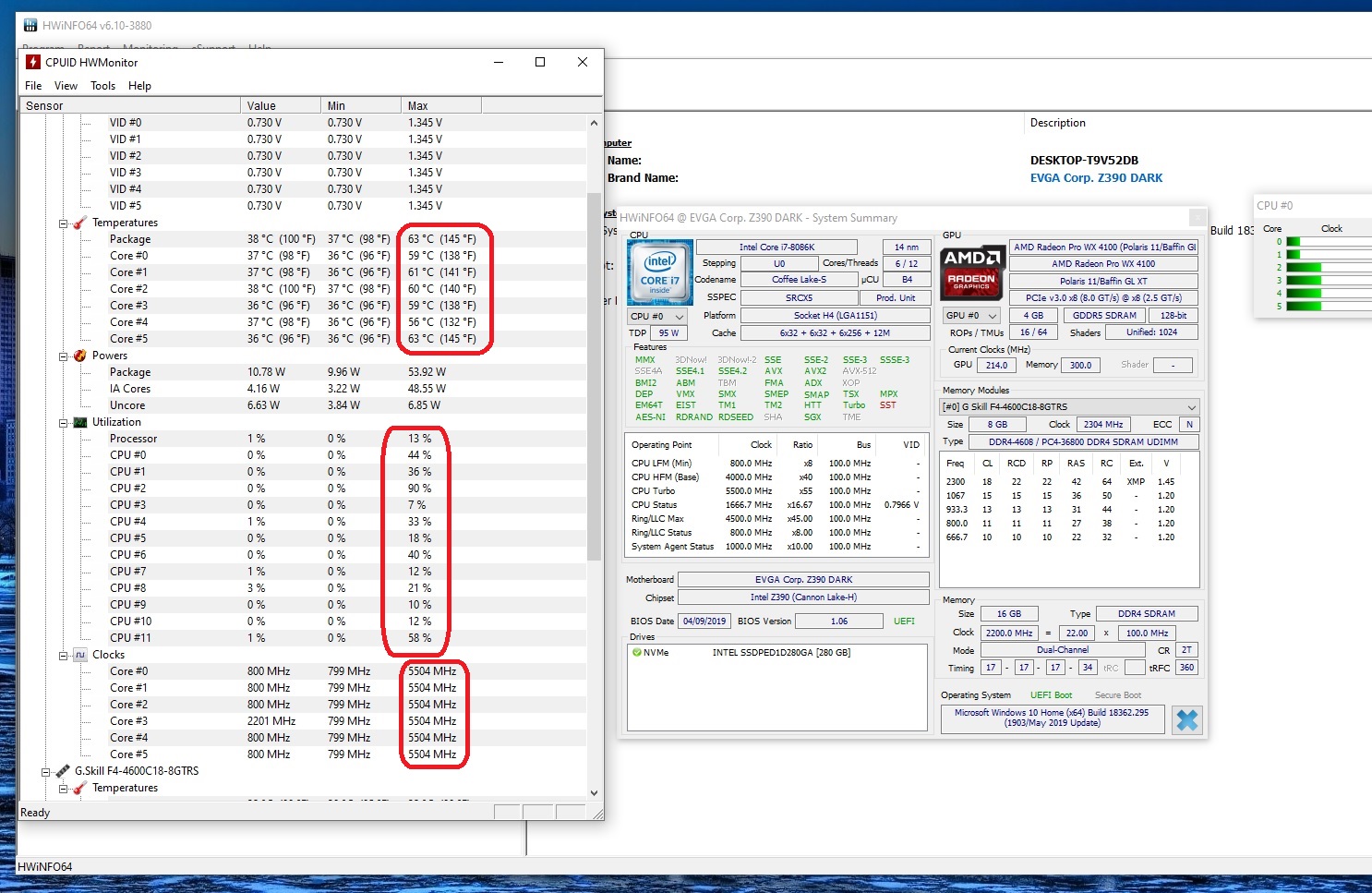1372x893 pixels.
Task: Click the Dual-Channel memory mode field
Action: coord(1062,650)
